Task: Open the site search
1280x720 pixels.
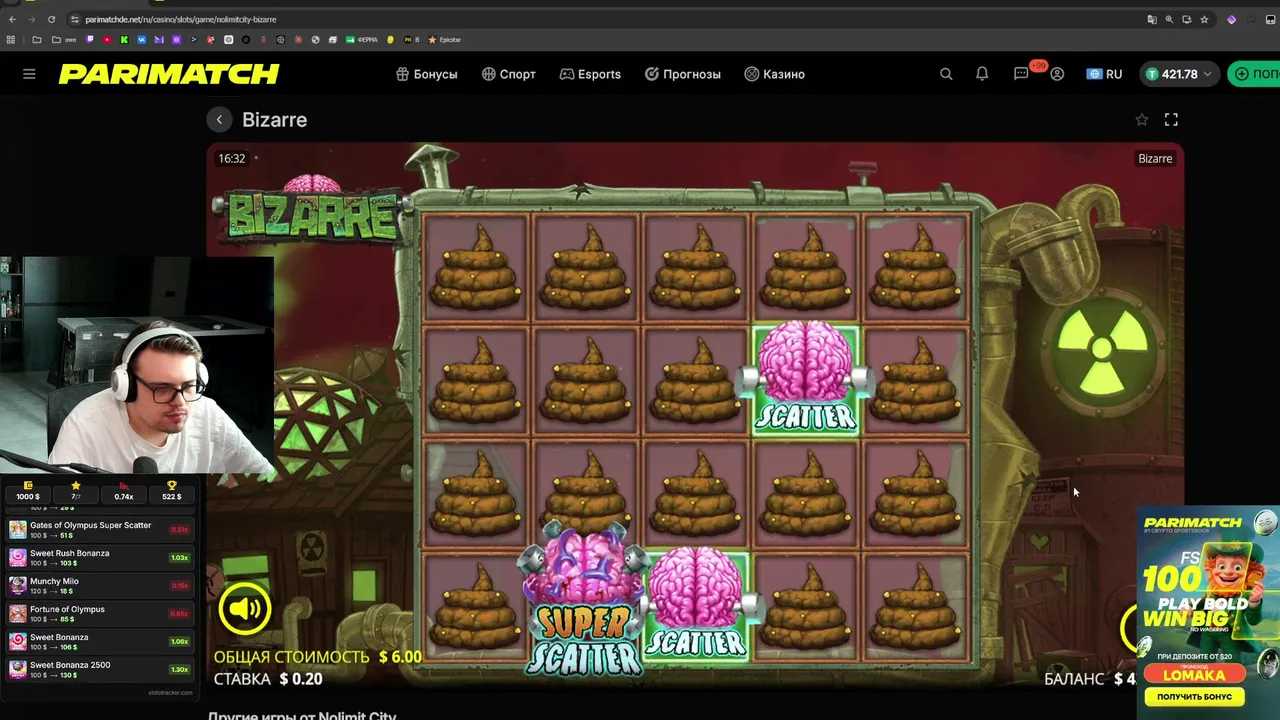Action: pyautogui.click(x=946, y=74)
